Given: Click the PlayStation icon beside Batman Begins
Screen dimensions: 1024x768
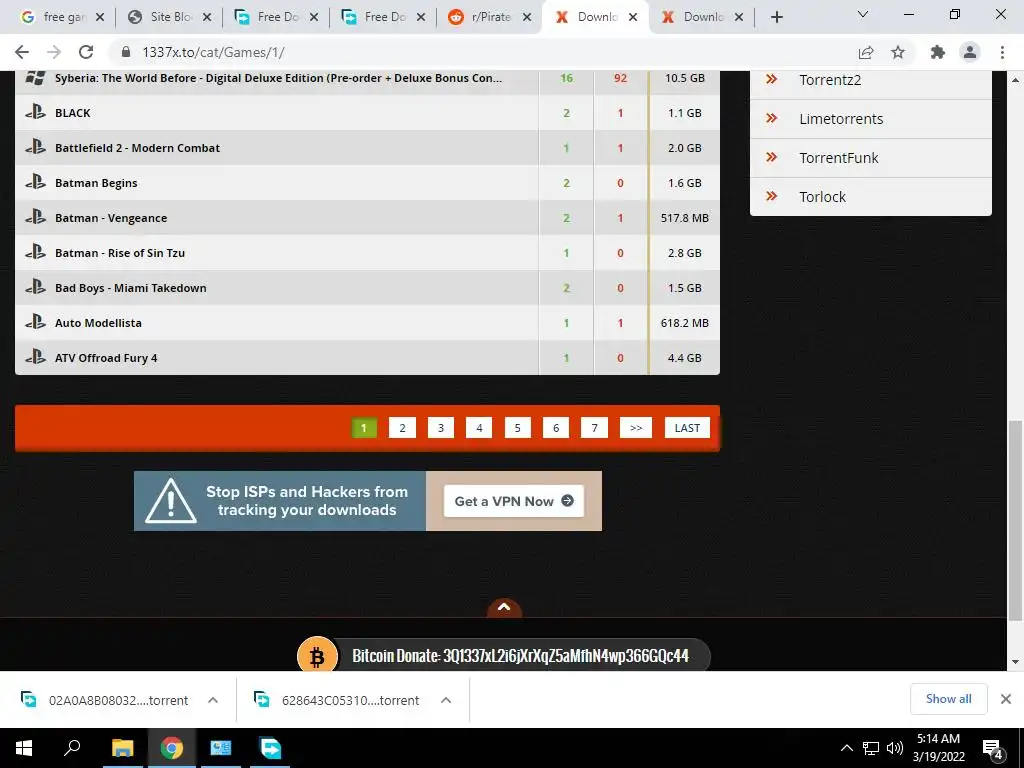Looking at the screenshot, I should pyautogui.click(x=35, y=182).
